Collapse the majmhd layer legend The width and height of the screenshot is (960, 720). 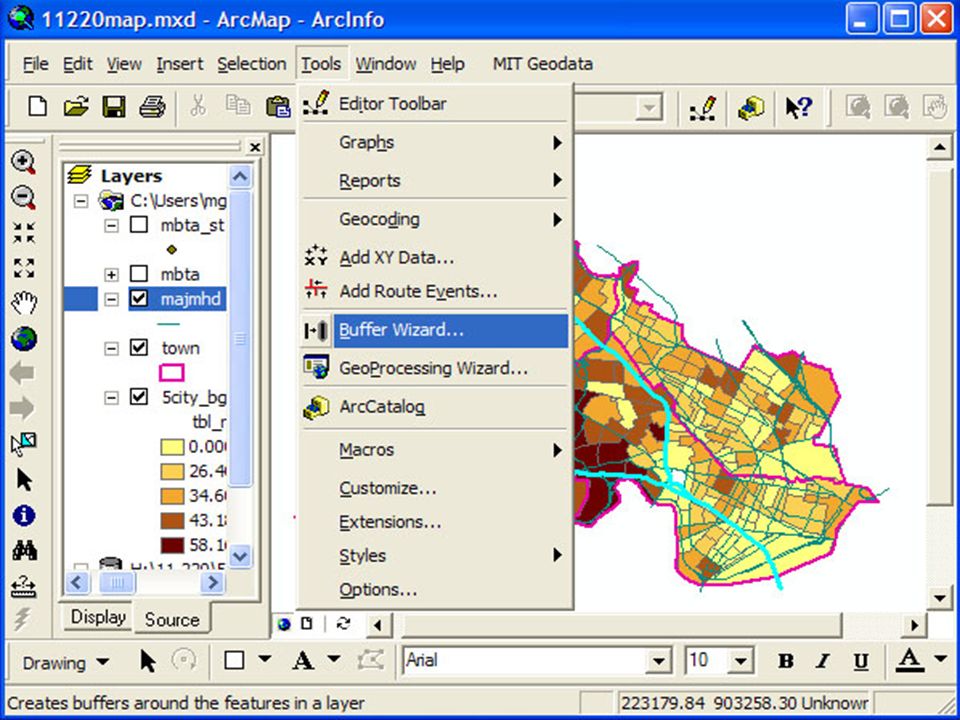pyautogui.click(x=111, y=299)
